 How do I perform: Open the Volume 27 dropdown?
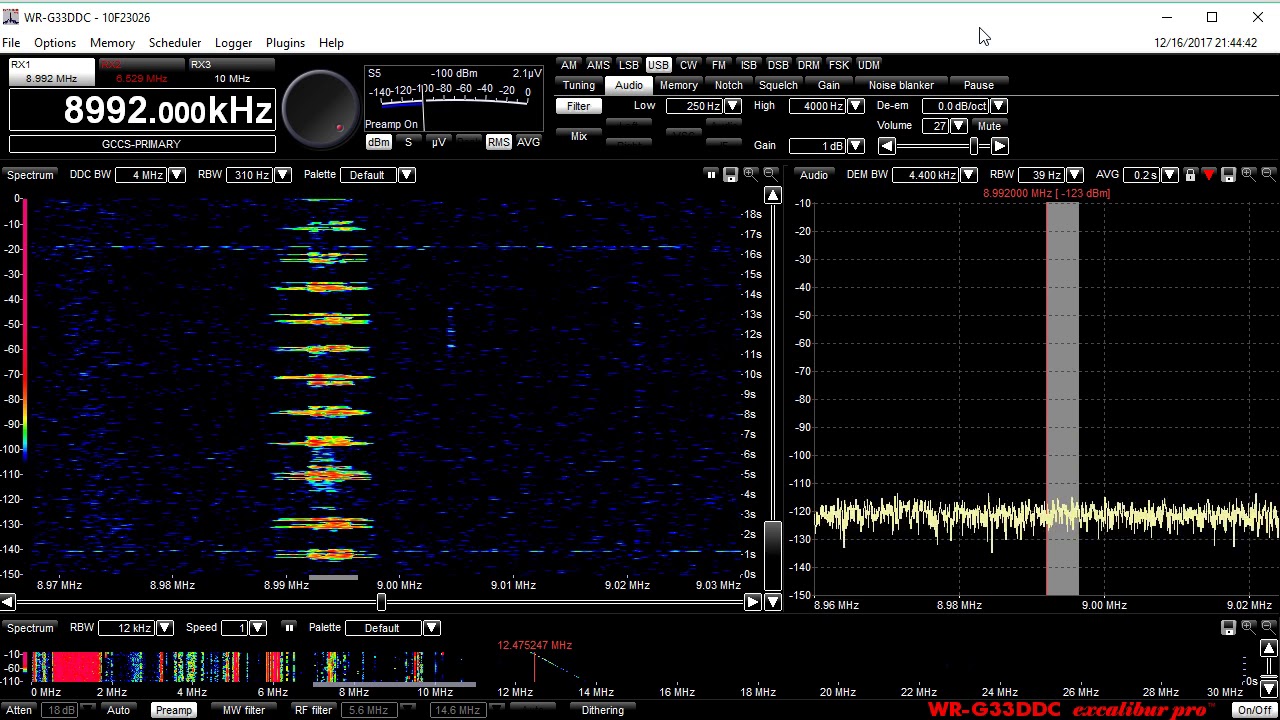click(x=958, y=126)
